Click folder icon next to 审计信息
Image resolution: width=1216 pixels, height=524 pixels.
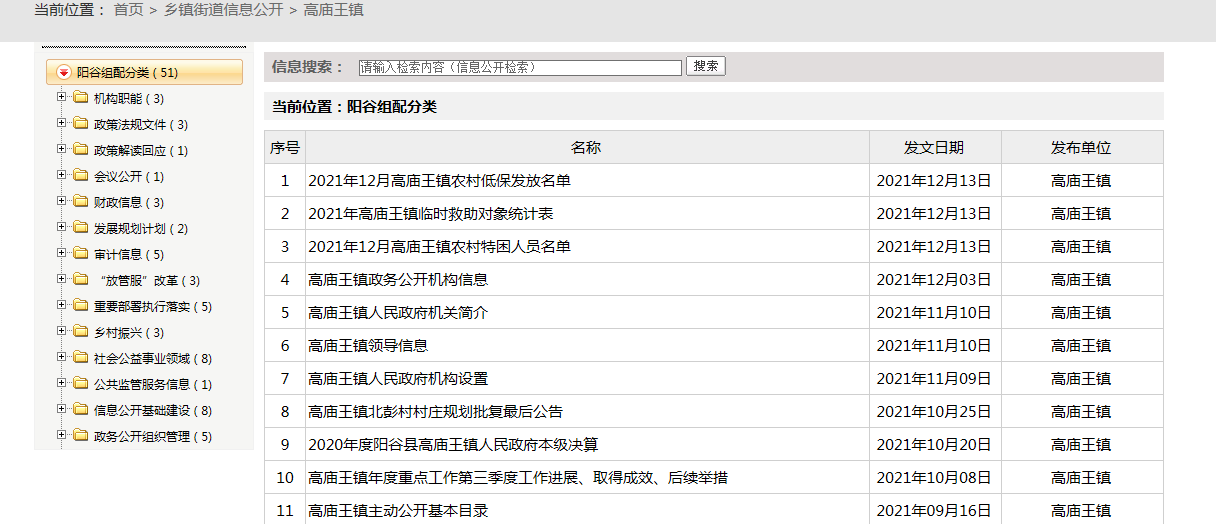point(80,254)
